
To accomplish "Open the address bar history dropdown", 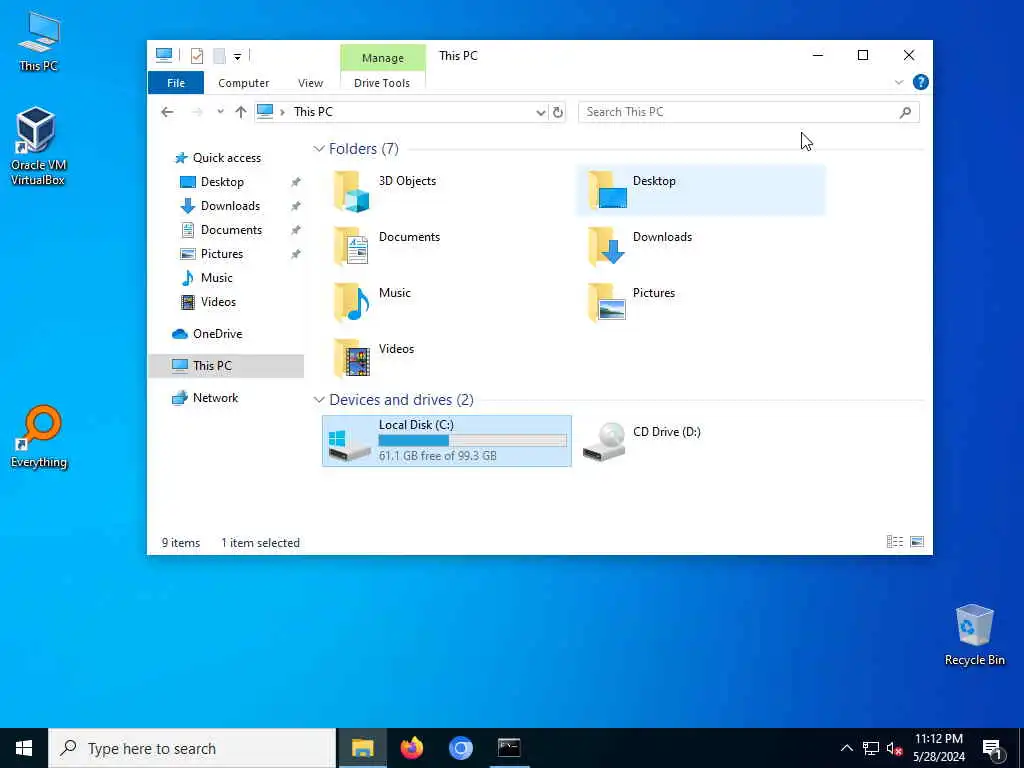I will coord(541,112).
